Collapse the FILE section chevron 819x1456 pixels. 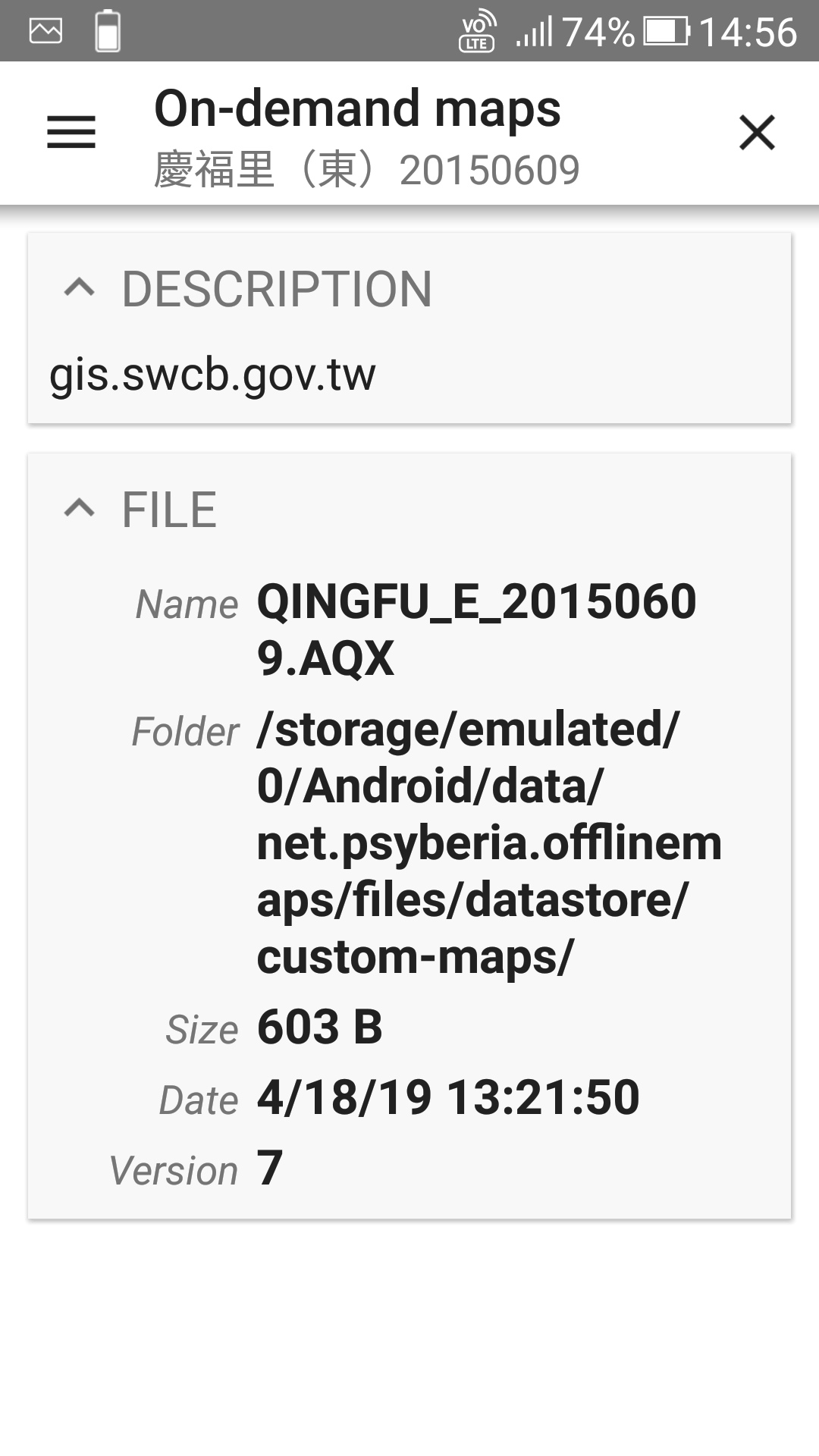[80, 508]
